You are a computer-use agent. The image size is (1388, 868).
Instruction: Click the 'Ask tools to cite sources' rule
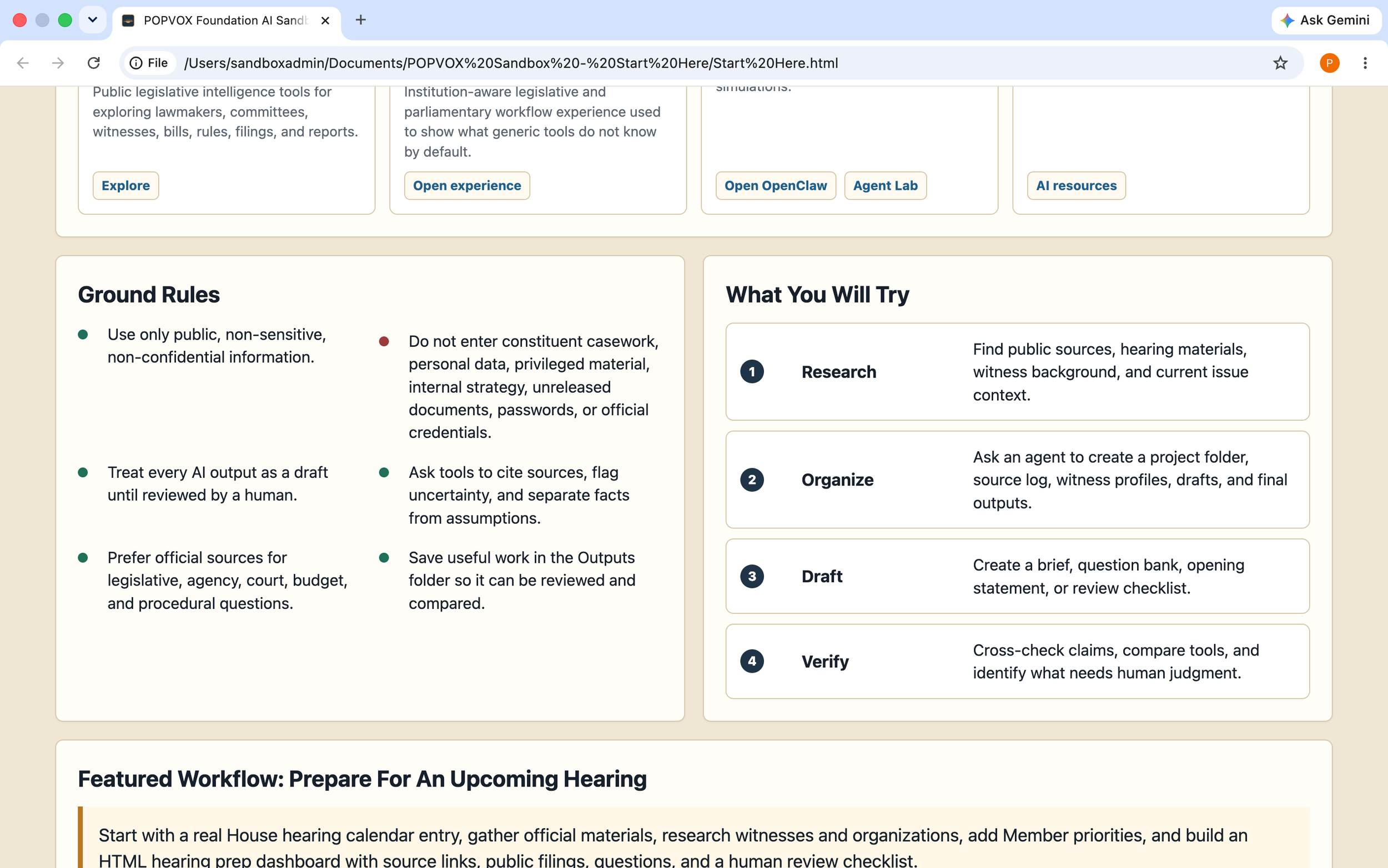519,495
